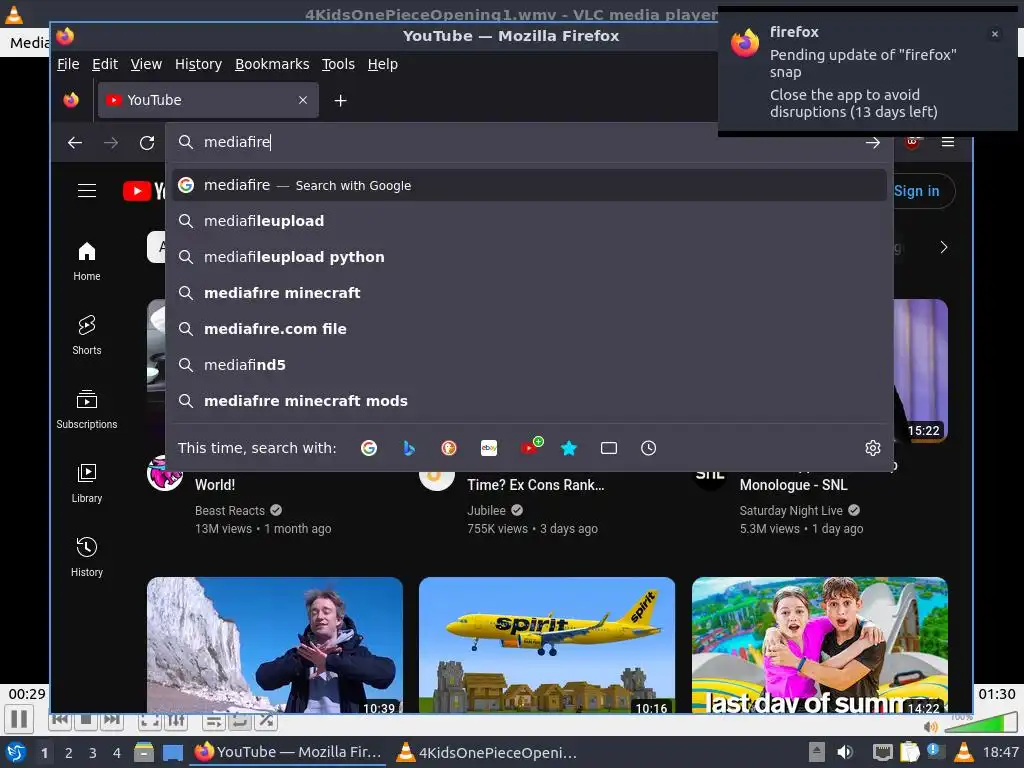The image size is (1024, 768).
Task: Open a new tab with plus button
Action: click(x=340, y=101)
